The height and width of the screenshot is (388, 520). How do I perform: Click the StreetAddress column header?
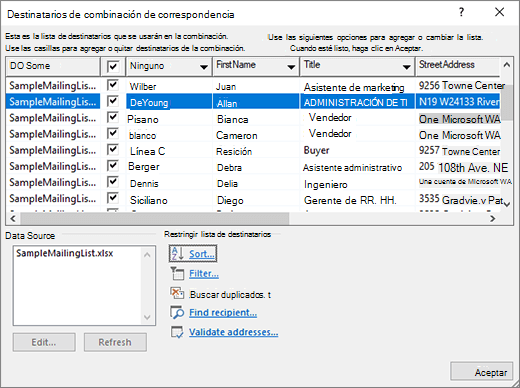pyautogui.click(x=457, y=66)
